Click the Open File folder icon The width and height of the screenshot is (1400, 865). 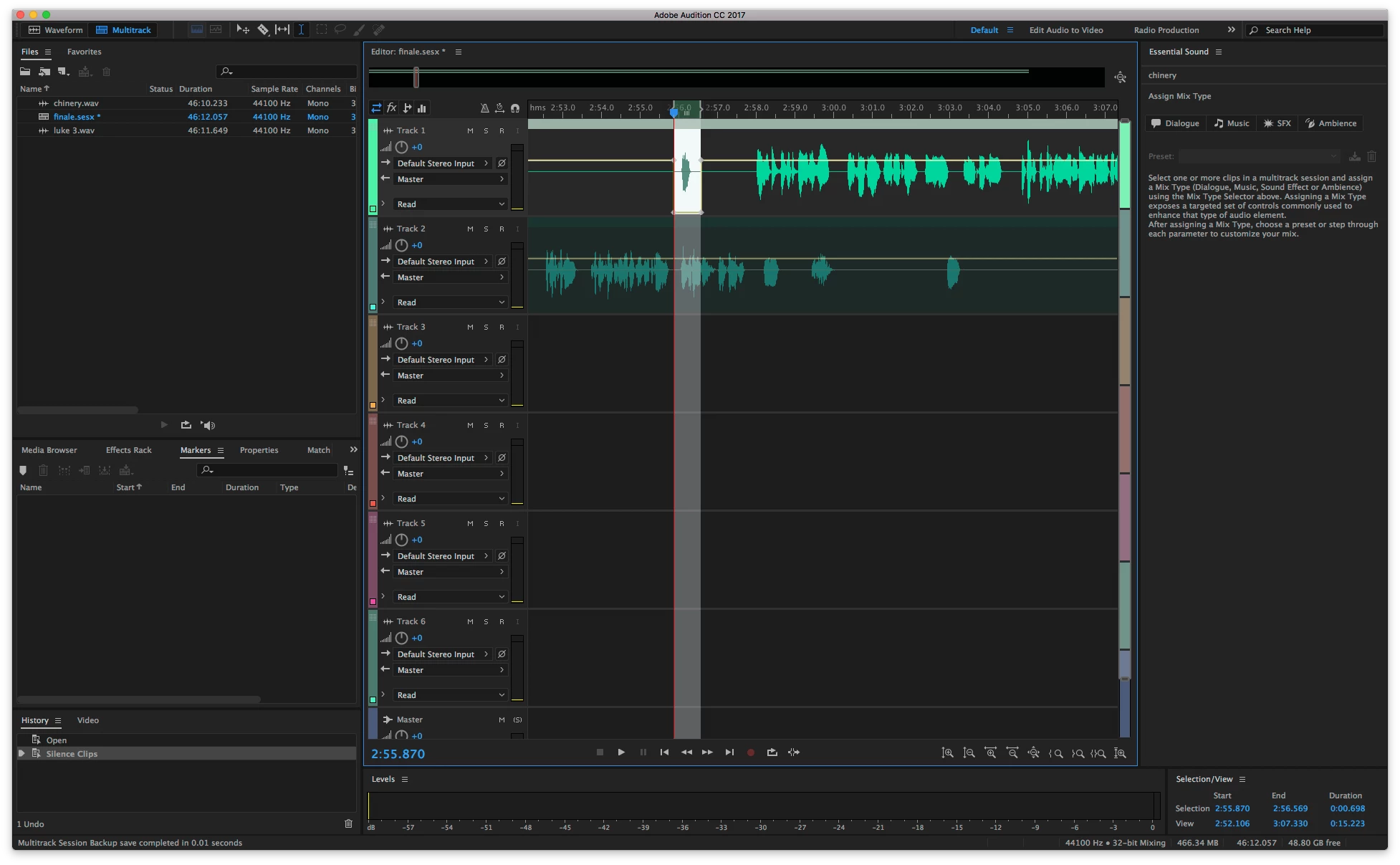25,72
